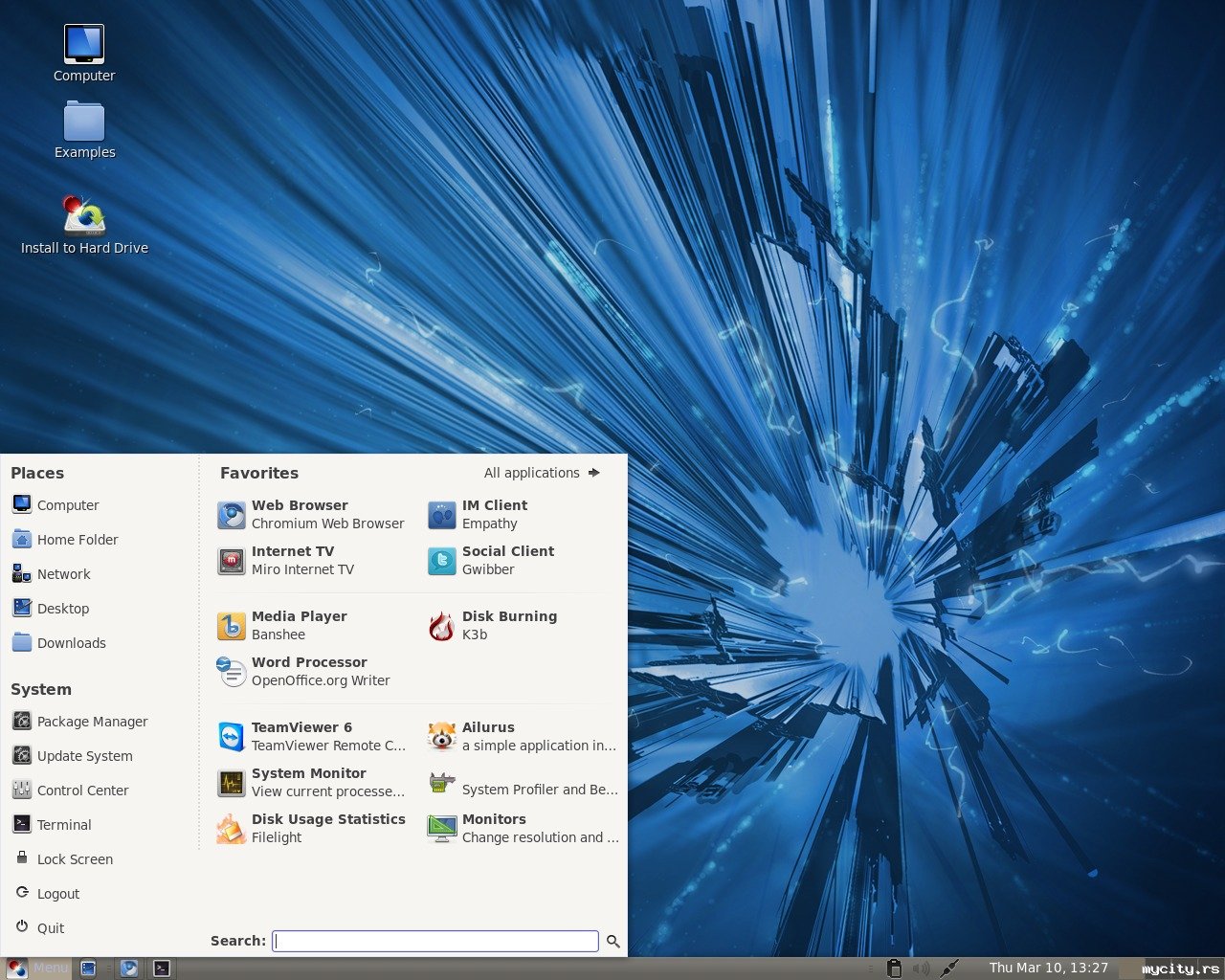The height and width of the screenshot is (980, 1225).
Task: Open Home Folder from Places
Action: (65, 539)
